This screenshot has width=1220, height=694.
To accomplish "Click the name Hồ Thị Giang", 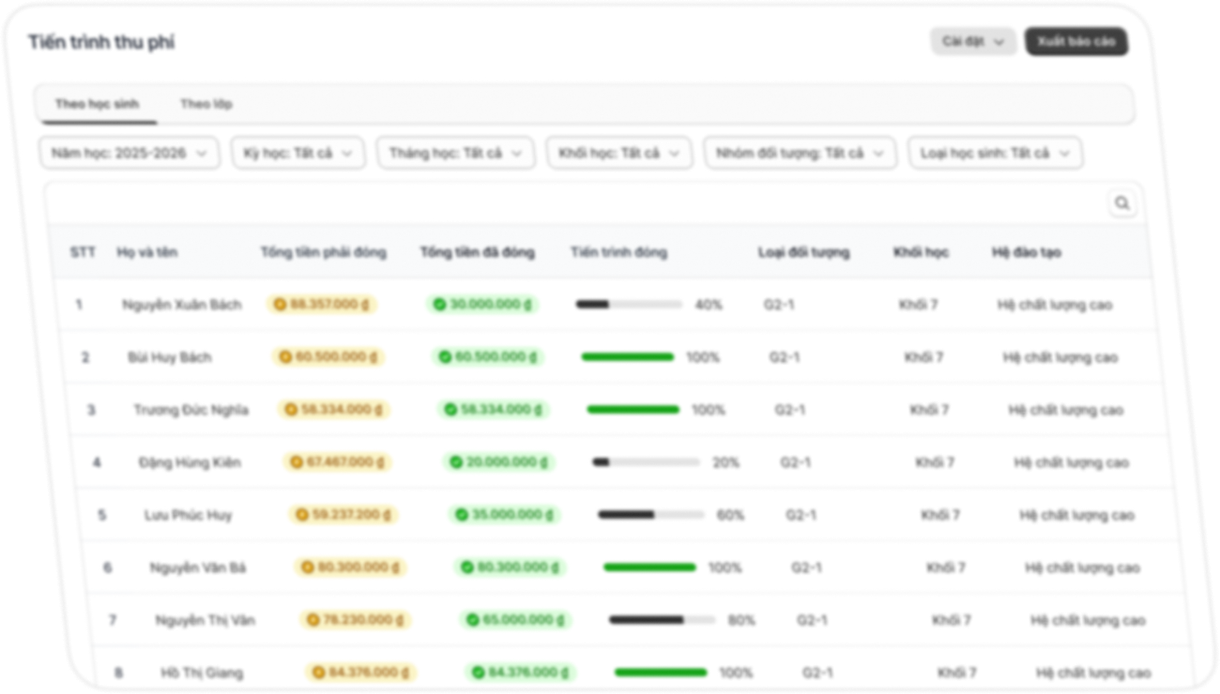I will coord(202,673).
